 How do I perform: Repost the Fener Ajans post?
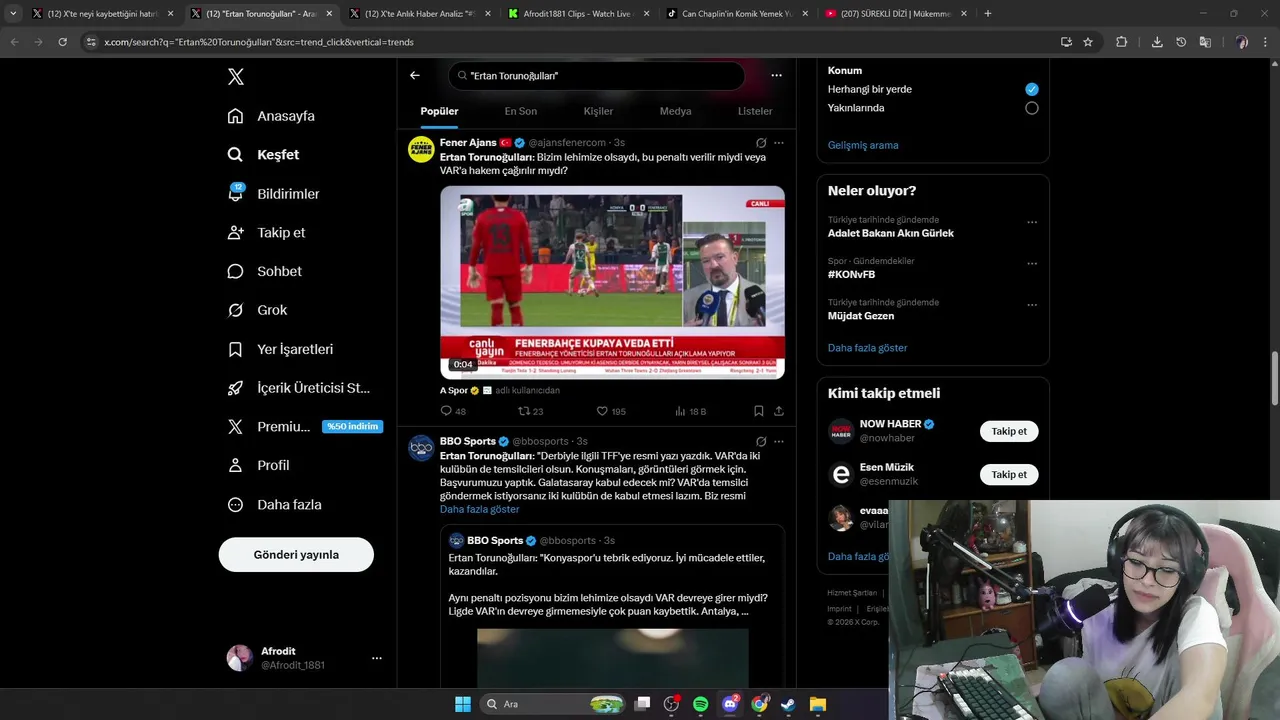tap(530, 411)
